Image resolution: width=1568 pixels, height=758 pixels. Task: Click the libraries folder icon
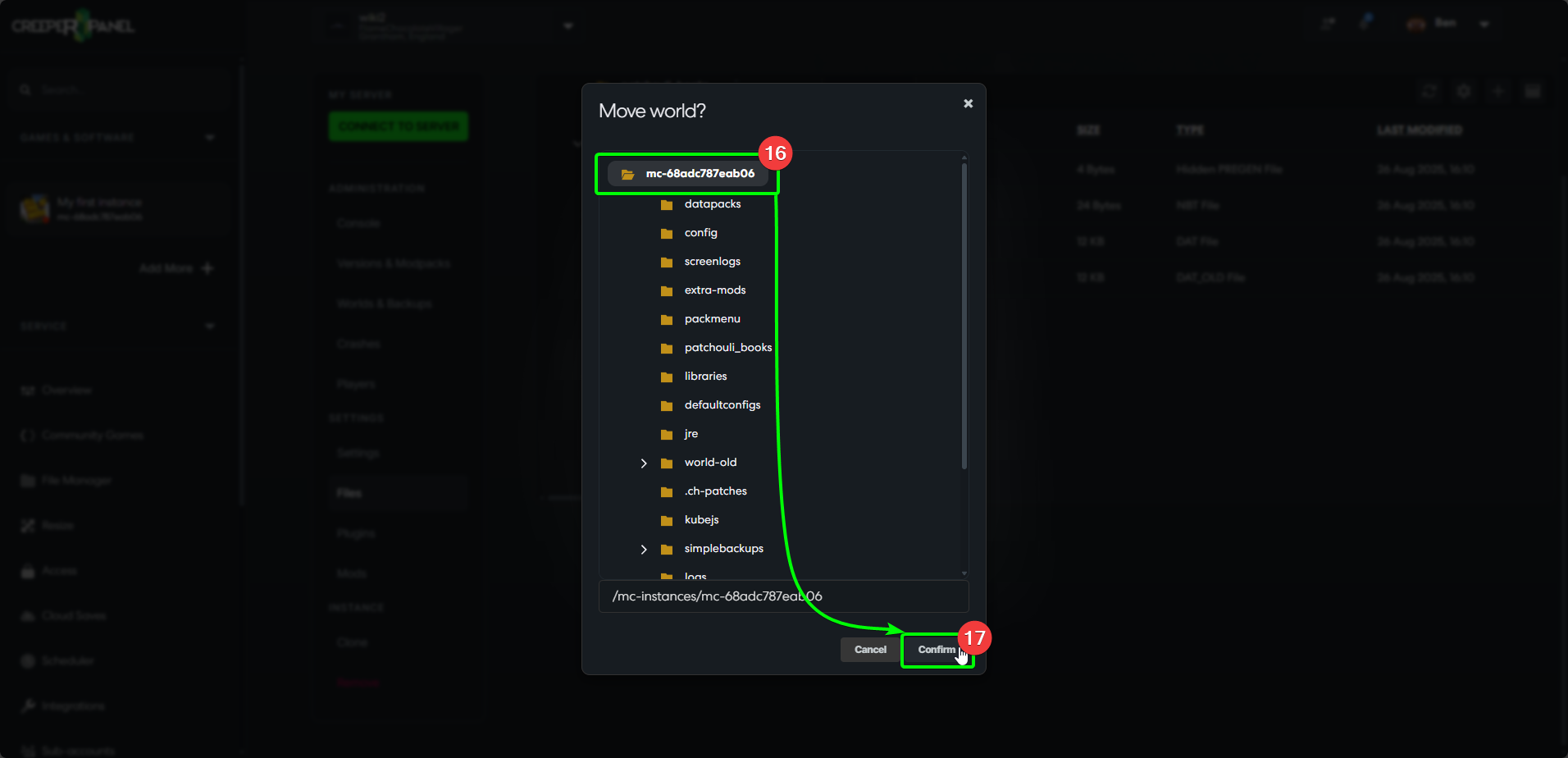[667, 377]
